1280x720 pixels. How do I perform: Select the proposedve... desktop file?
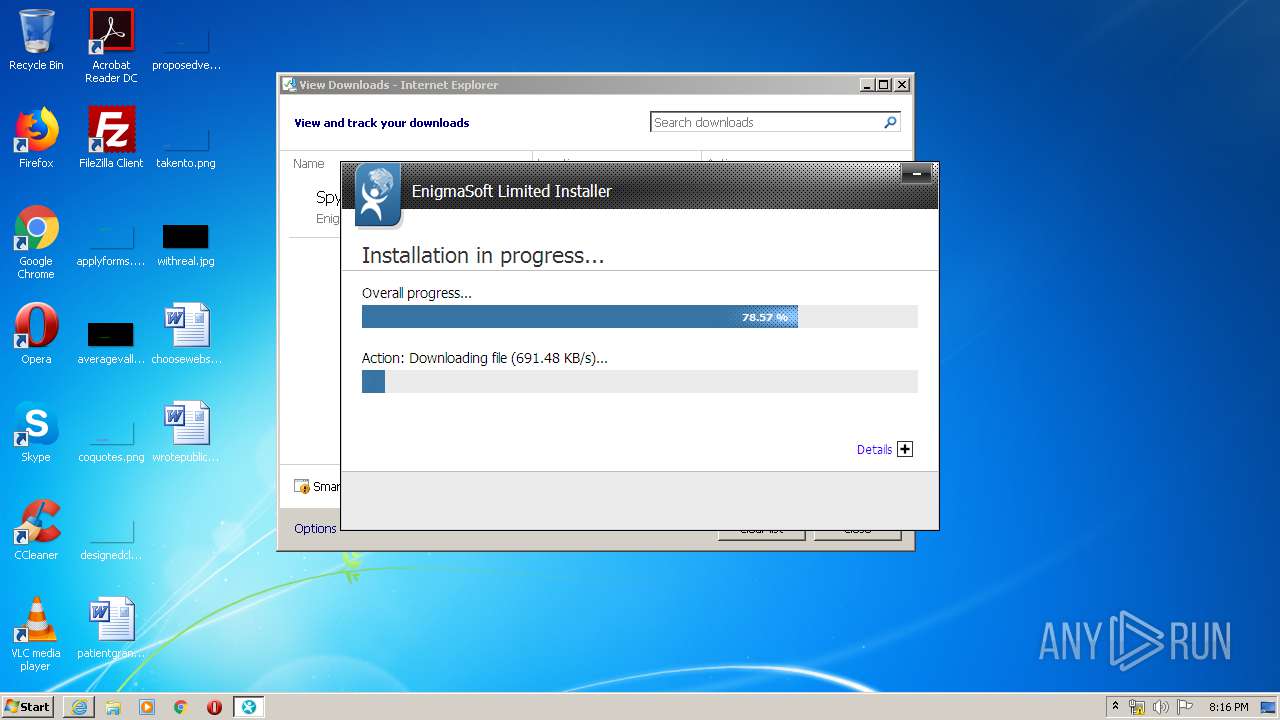tap(186, 46)
